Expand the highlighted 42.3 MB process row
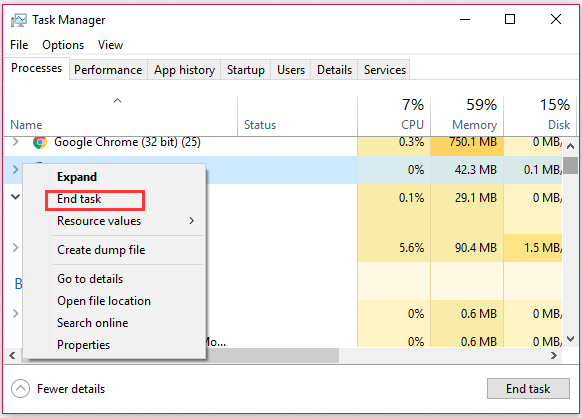The width and height of the screenshot is (582, 418). [x=15, y=170]
